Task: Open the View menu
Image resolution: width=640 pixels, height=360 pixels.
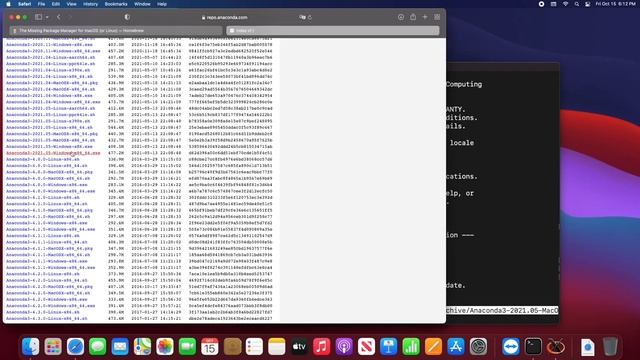Action: pos(71,4)
